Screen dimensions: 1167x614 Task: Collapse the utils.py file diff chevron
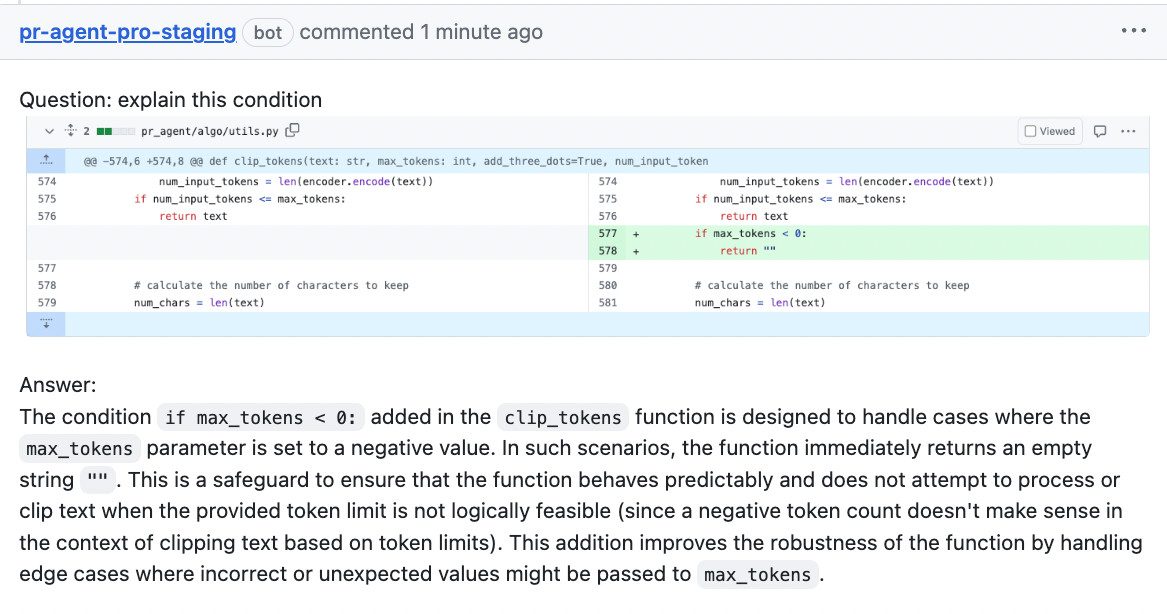click(x=49, y=131)
